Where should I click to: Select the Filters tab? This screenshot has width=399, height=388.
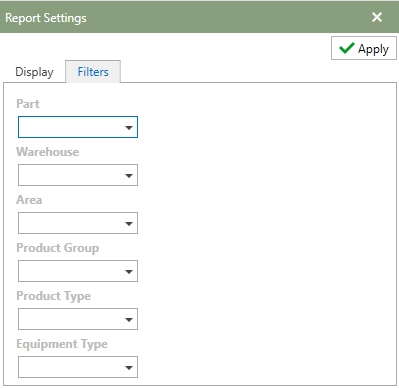(93, 72)
